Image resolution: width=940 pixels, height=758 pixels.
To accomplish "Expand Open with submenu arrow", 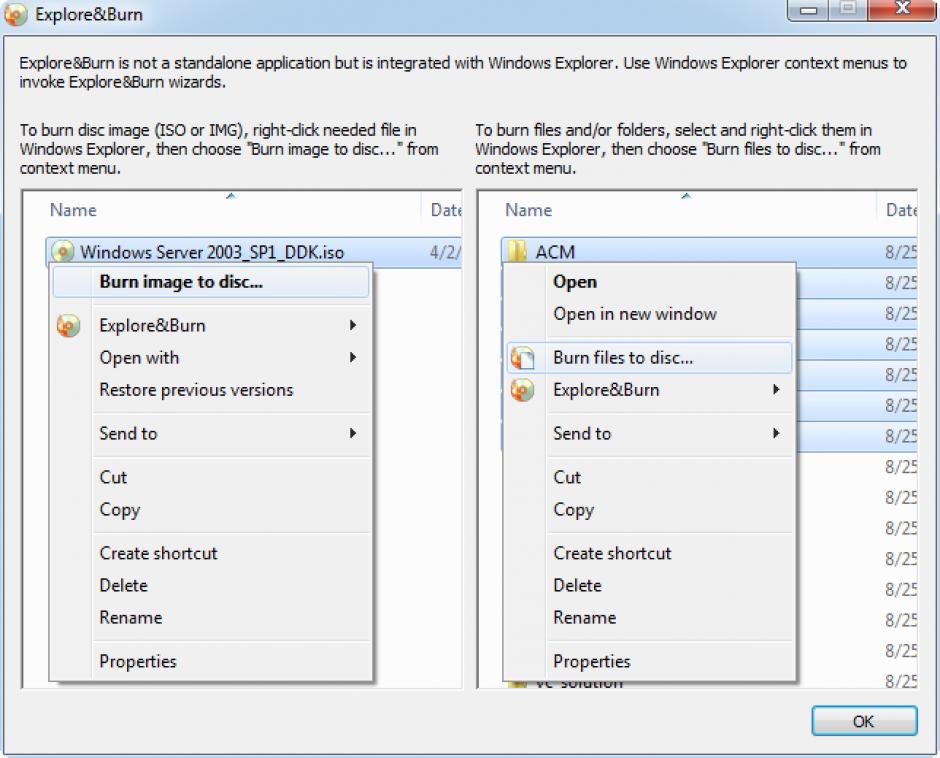I will point(353,358).
